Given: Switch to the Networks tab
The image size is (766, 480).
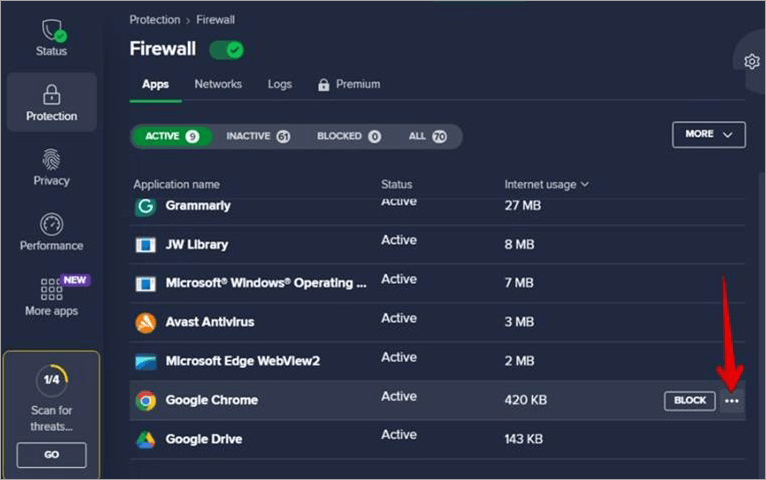Looking at the screenshot, I should [218, 85].
